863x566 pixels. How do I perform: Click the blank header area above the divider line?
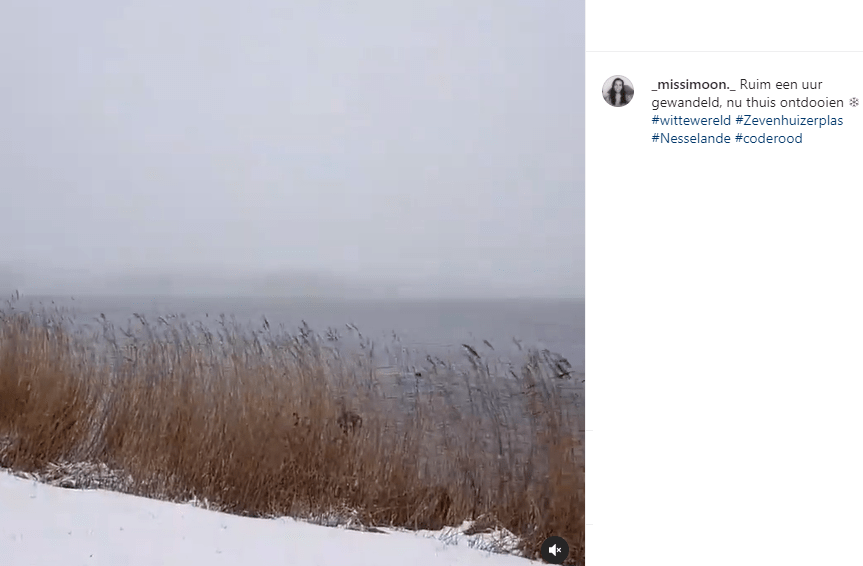tap(724, 25)
